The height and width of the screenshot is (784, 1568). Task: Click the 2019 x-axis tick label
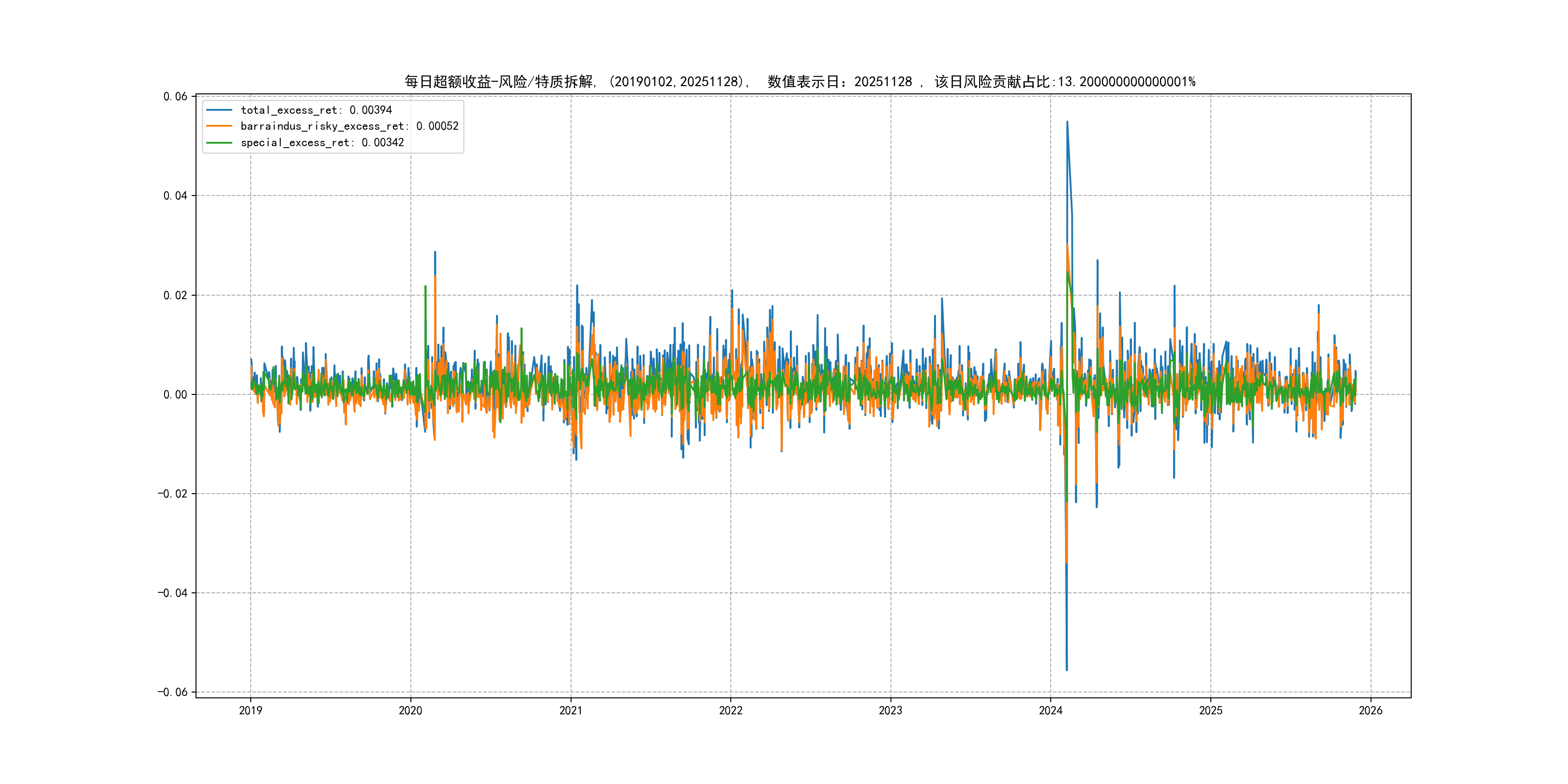[250, 710]
